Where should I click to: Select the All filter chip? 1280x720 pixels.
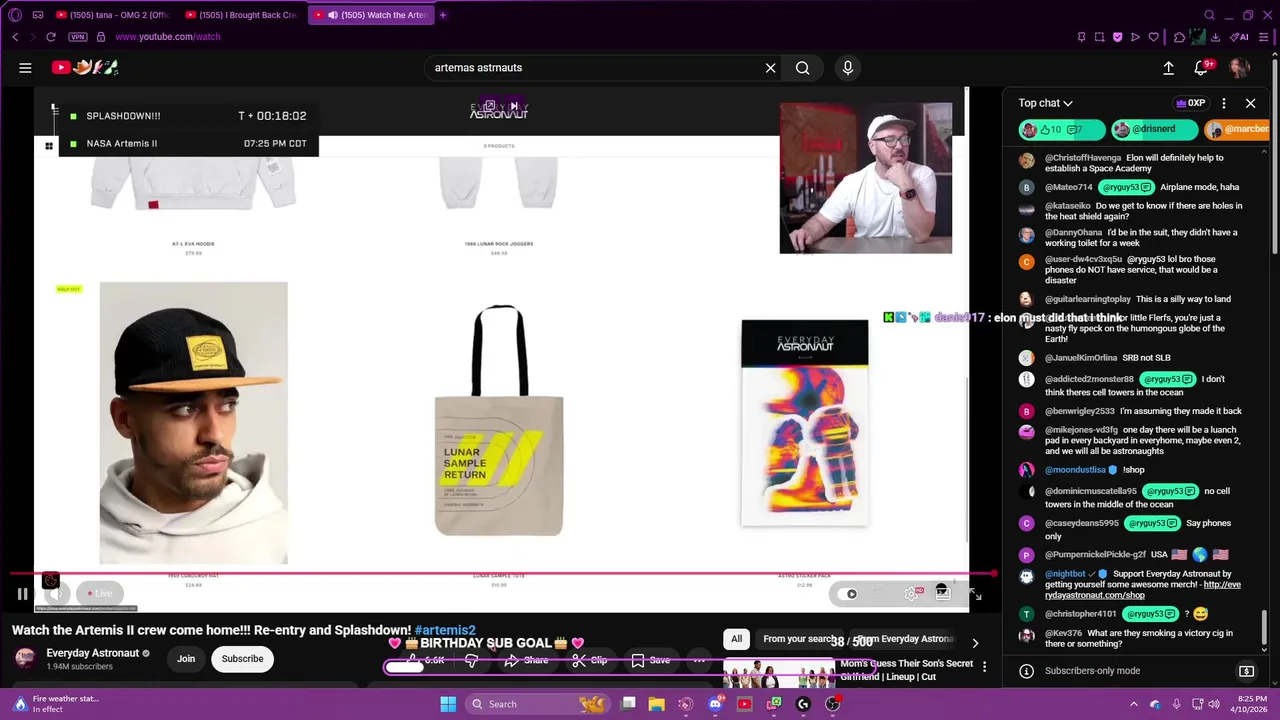click(x=736, y=639)
